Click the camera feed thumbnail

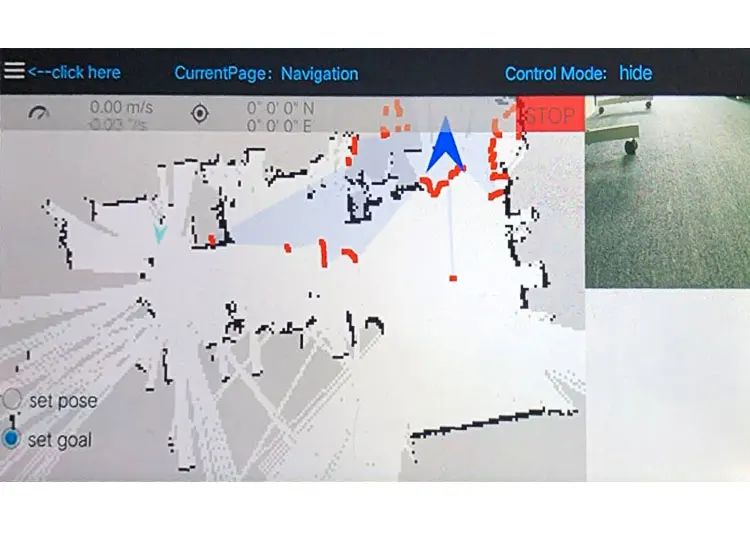(x=668, y=192)
